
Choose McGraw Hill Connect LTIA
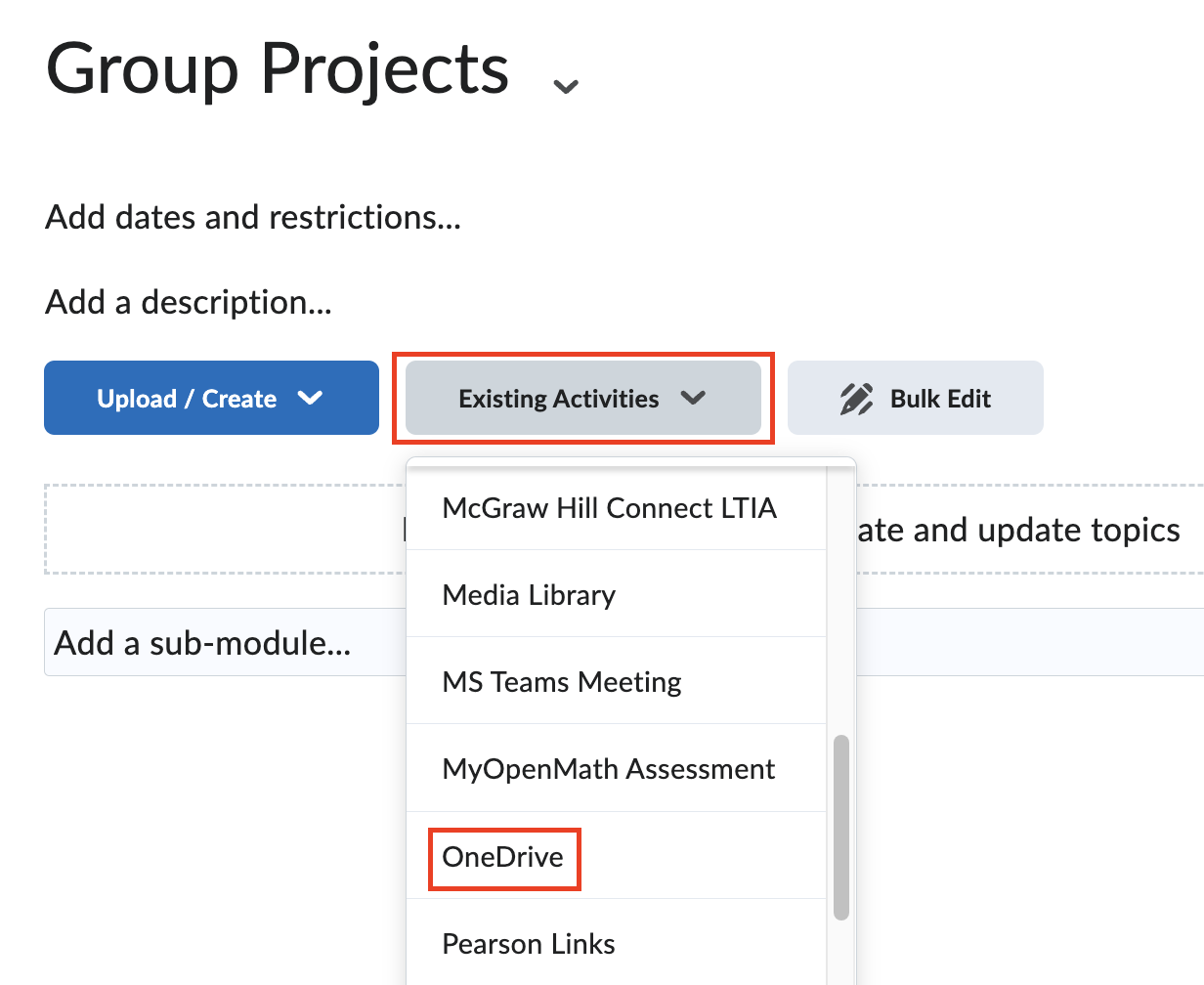pyautogui.click(x=610, y=508)
